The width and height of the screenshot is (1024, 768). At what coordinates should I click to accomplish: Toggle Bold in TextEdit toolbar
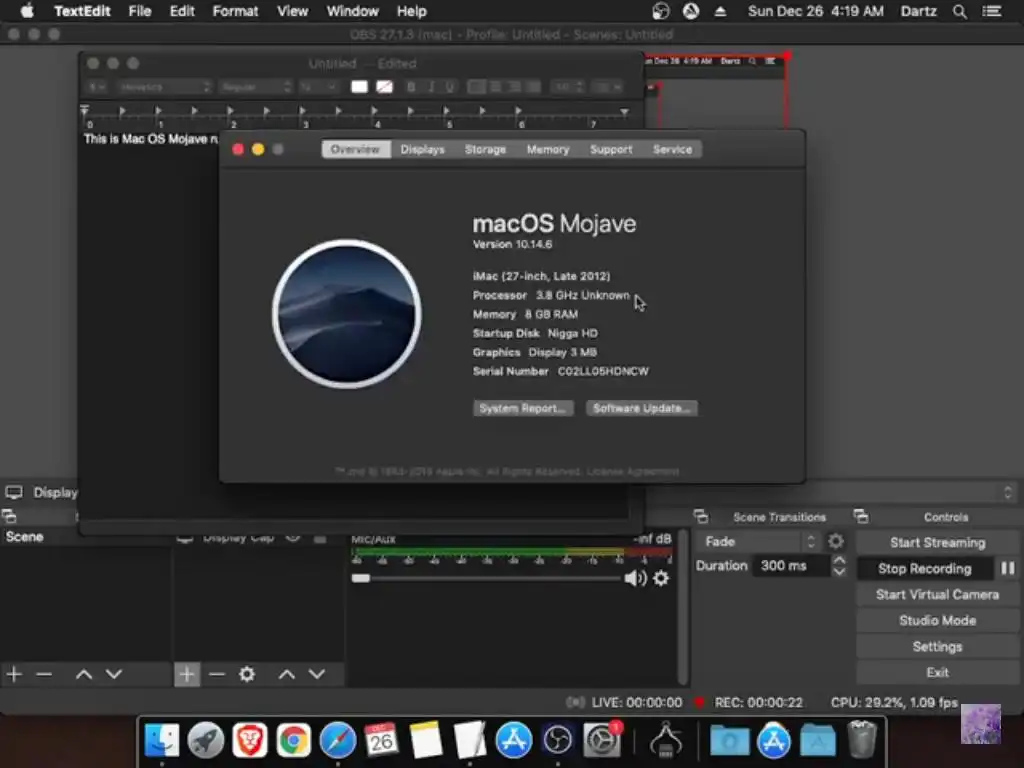(x=411, y=87)
